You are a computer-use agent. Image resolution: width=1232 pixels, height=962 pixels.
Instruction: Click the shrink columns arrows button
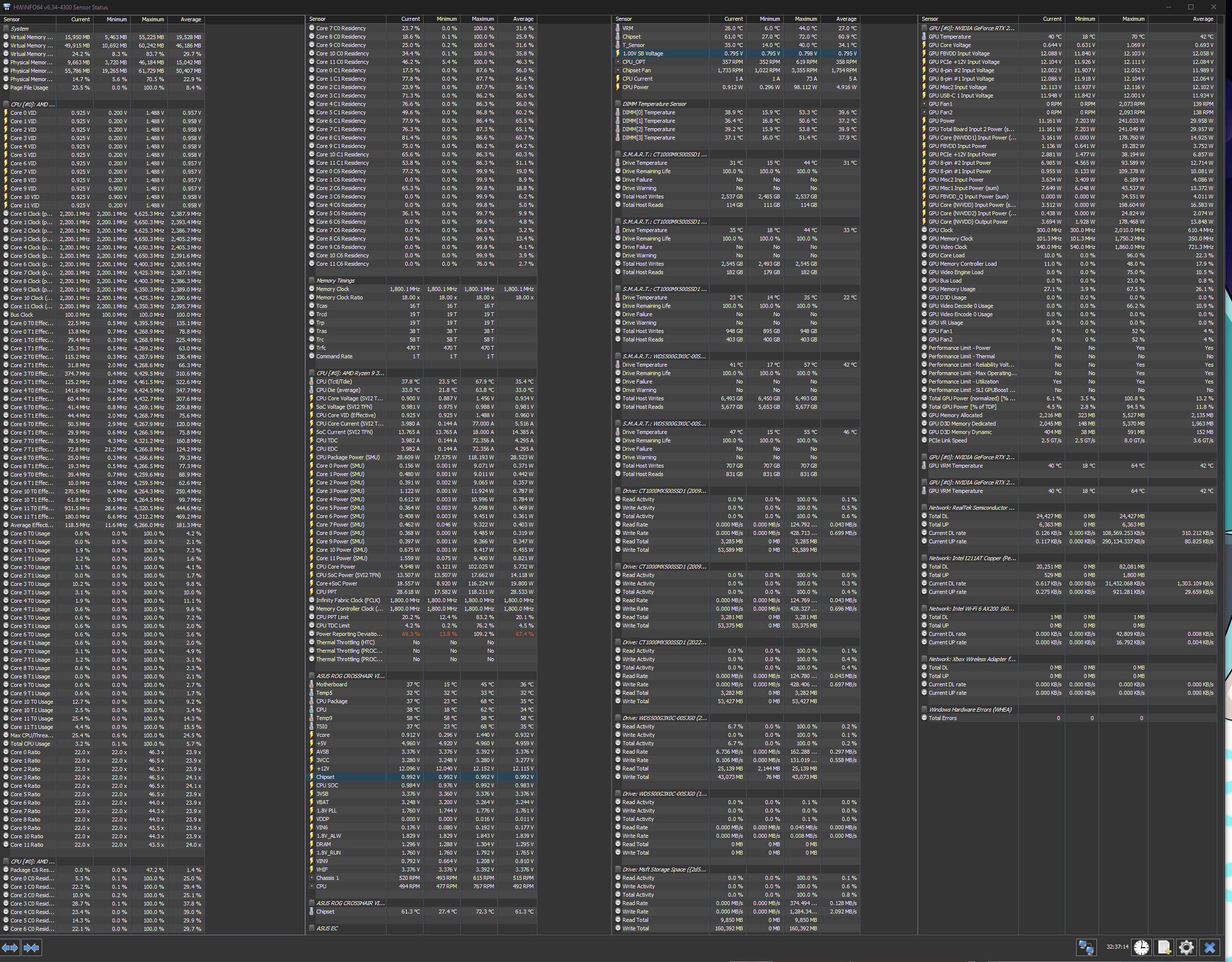coord(32,947)
